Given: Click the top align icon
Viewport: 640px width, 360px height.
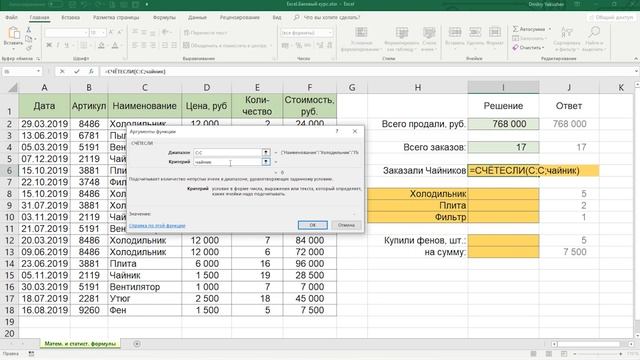Looking at the screenshot, I should [135, 32].
